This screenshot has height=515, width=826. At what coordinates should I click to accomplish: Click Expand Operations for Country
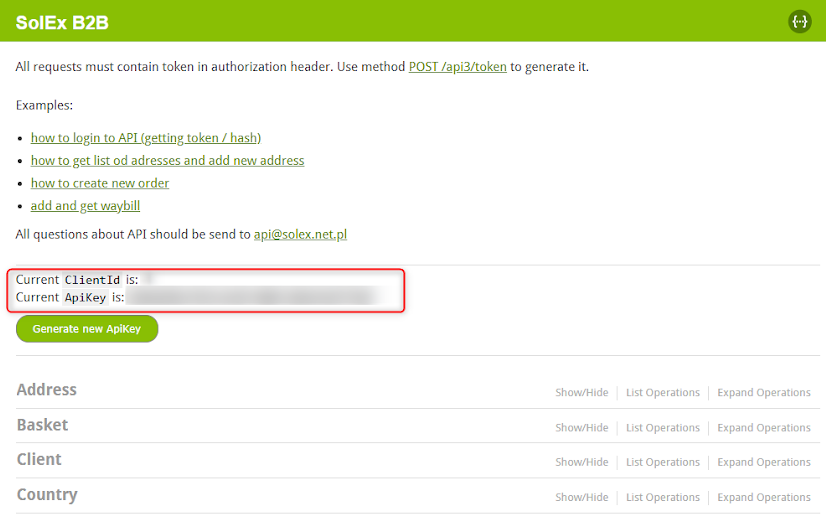tap(764, 497)
